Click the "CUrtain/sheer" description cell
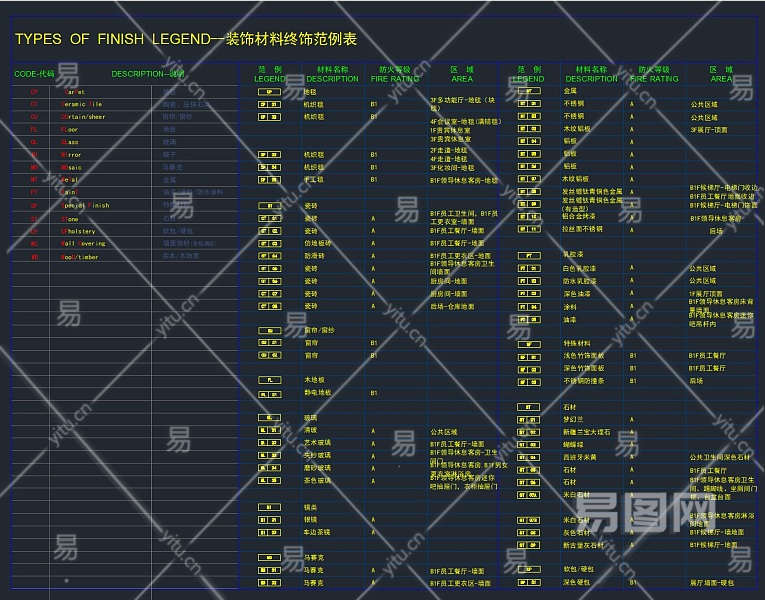Image resolution: width=765 pixels, height=600 pixels. [83, 117]
